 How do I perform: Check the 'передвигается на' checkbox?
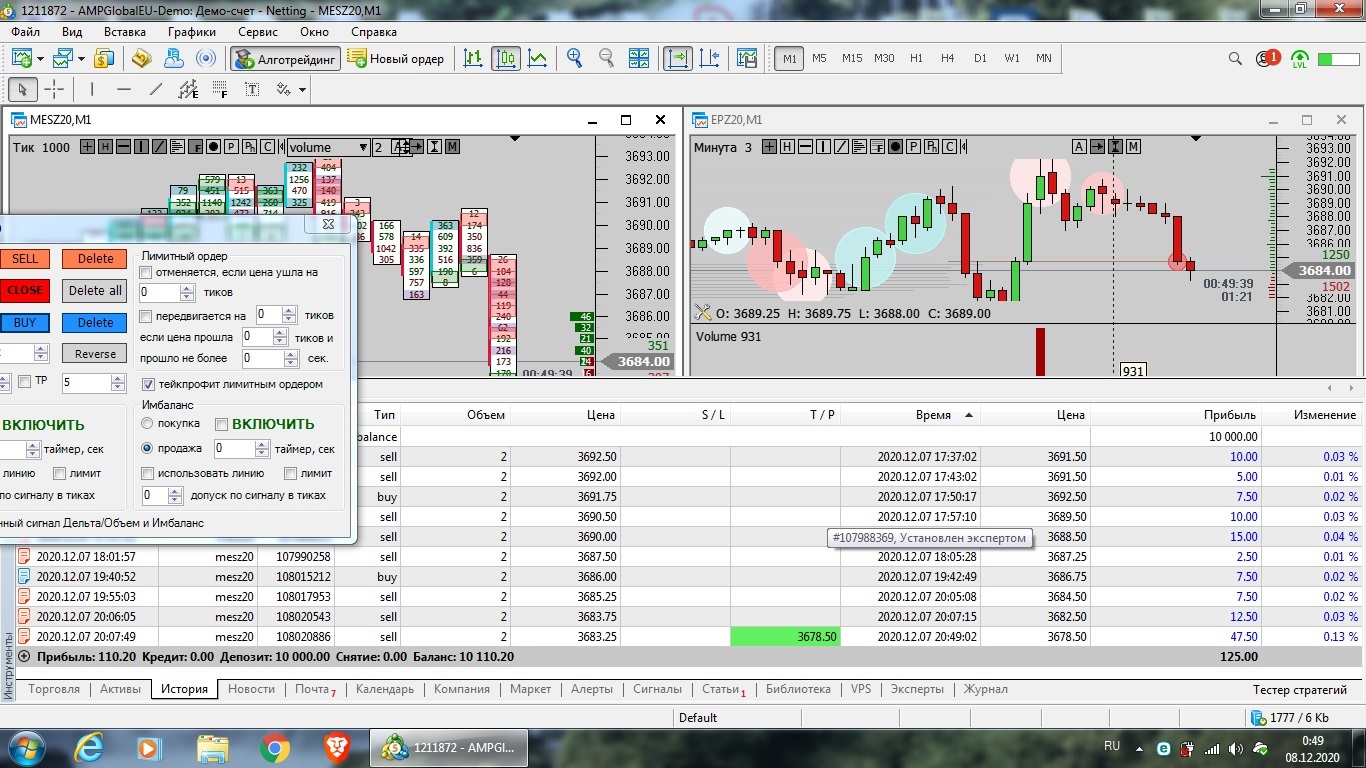point(147,316)
